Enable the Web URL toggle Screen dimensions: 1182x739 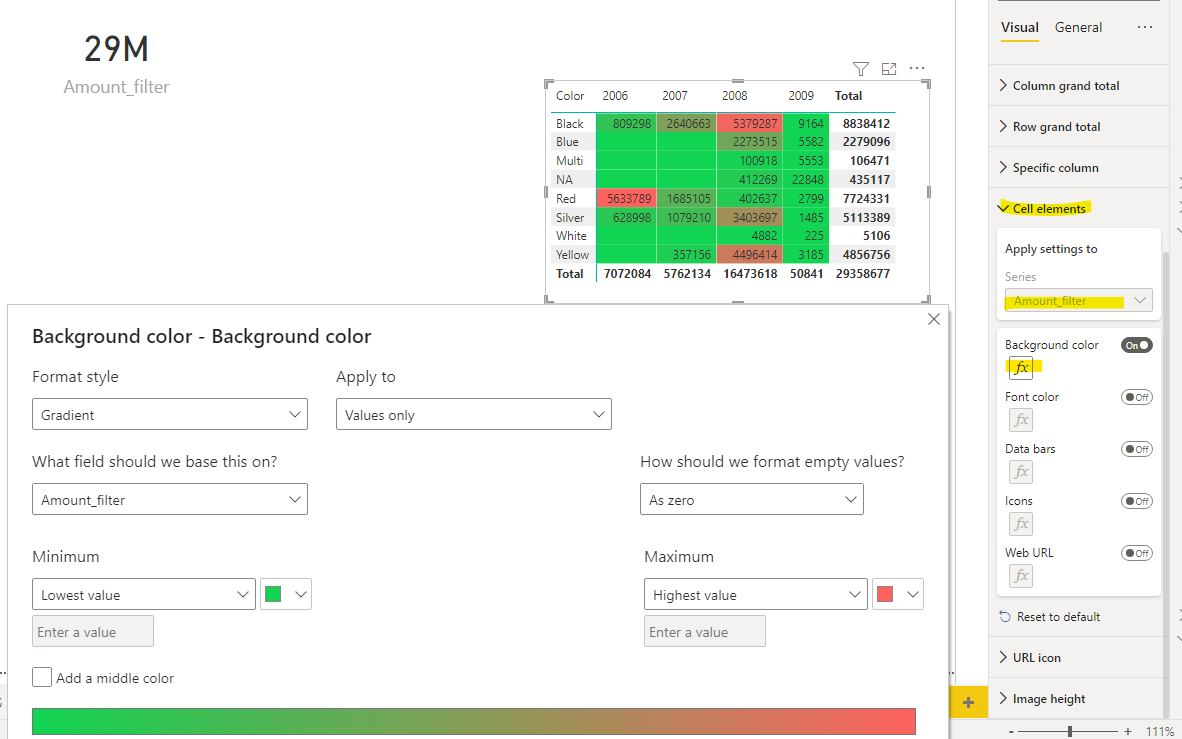1137,553
